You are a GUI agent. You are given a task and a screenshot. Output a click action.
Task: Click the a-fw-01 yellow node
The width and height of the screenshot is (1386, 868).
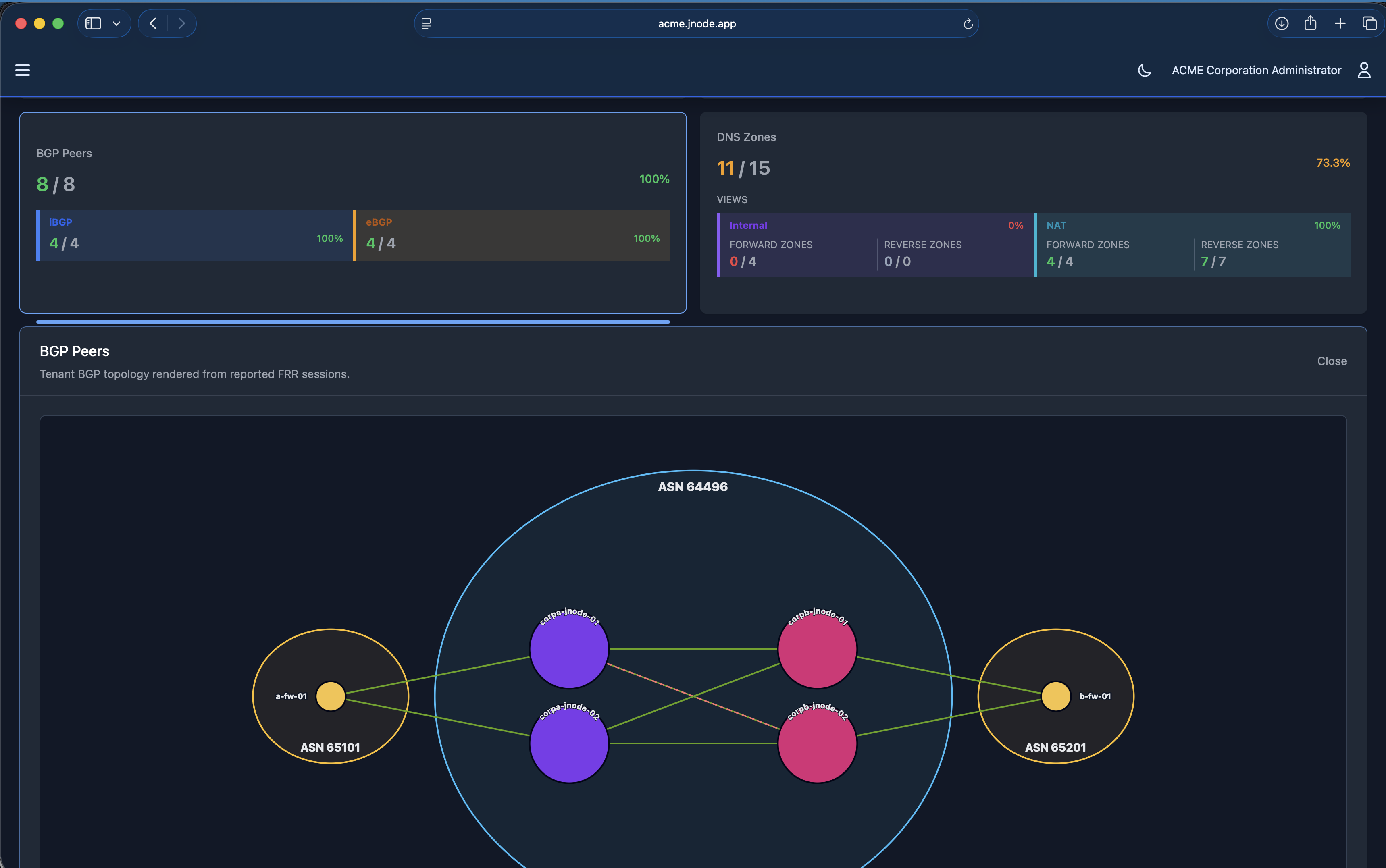[x=330, y=696]
